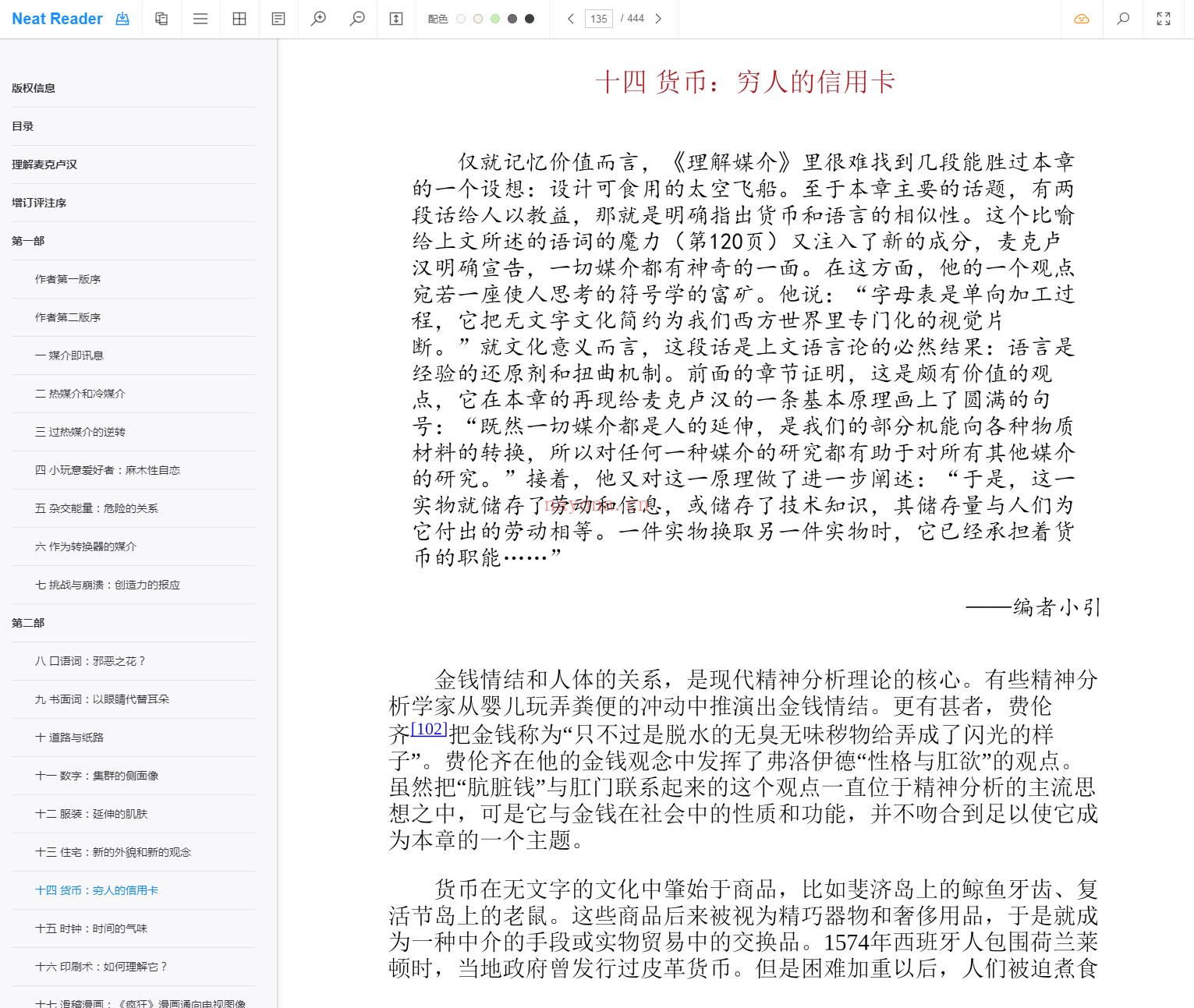Select the white color theme swatch

[461, 19]
